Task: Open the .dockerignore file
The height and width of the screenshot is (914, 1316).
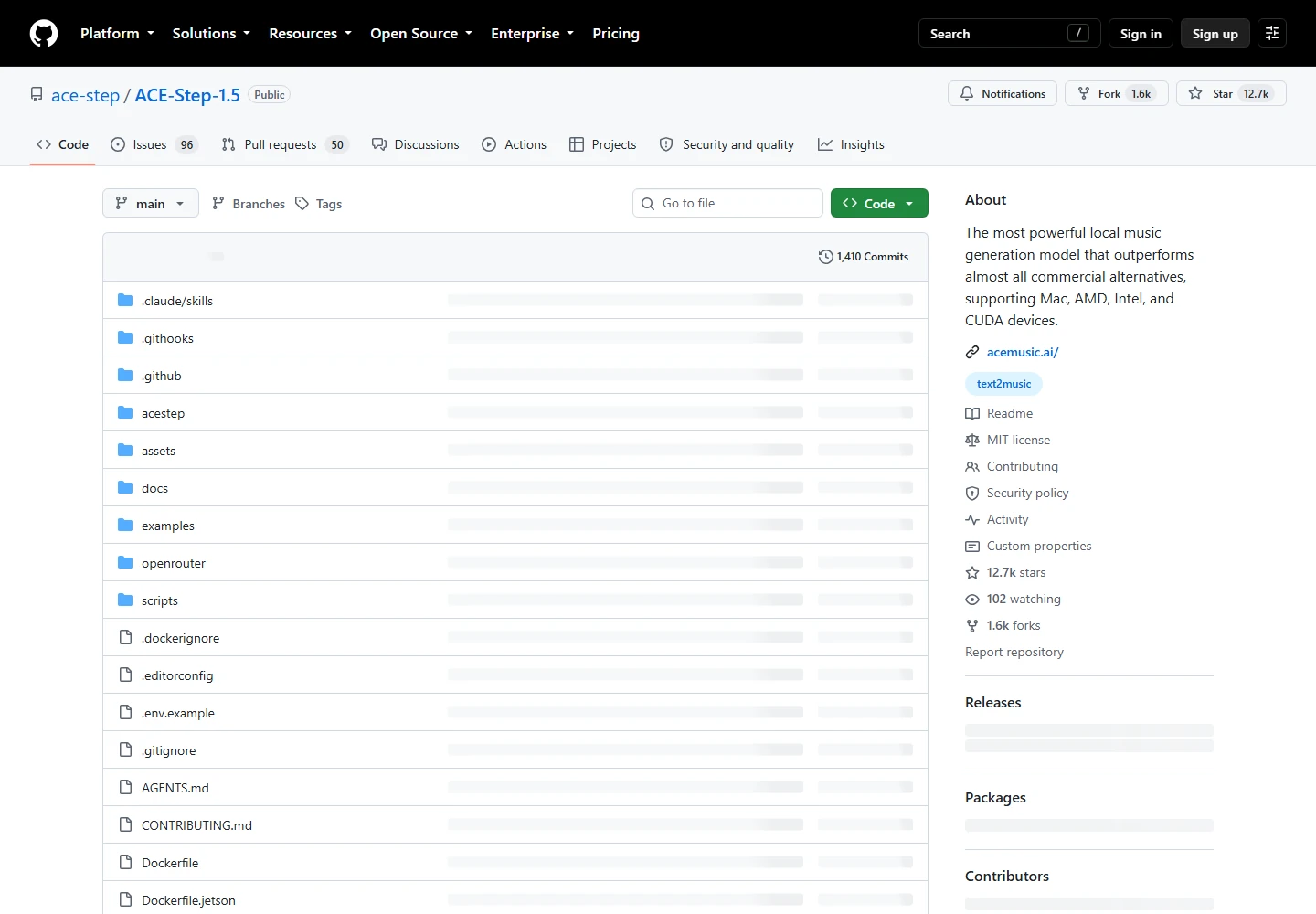Action: coord(180,638)
